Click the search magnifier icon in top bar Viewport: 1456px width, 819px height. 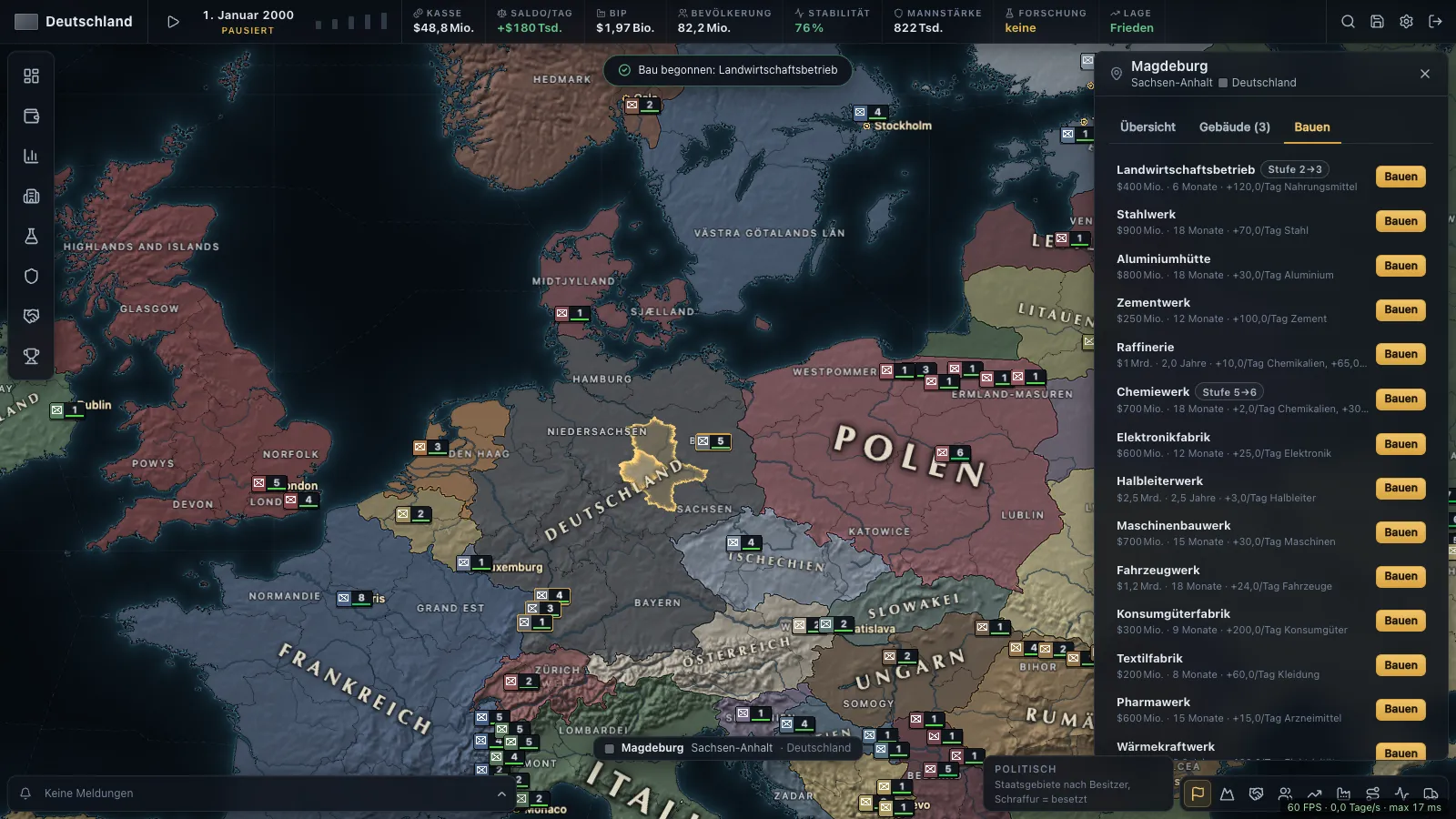(x=1348, y=22)
